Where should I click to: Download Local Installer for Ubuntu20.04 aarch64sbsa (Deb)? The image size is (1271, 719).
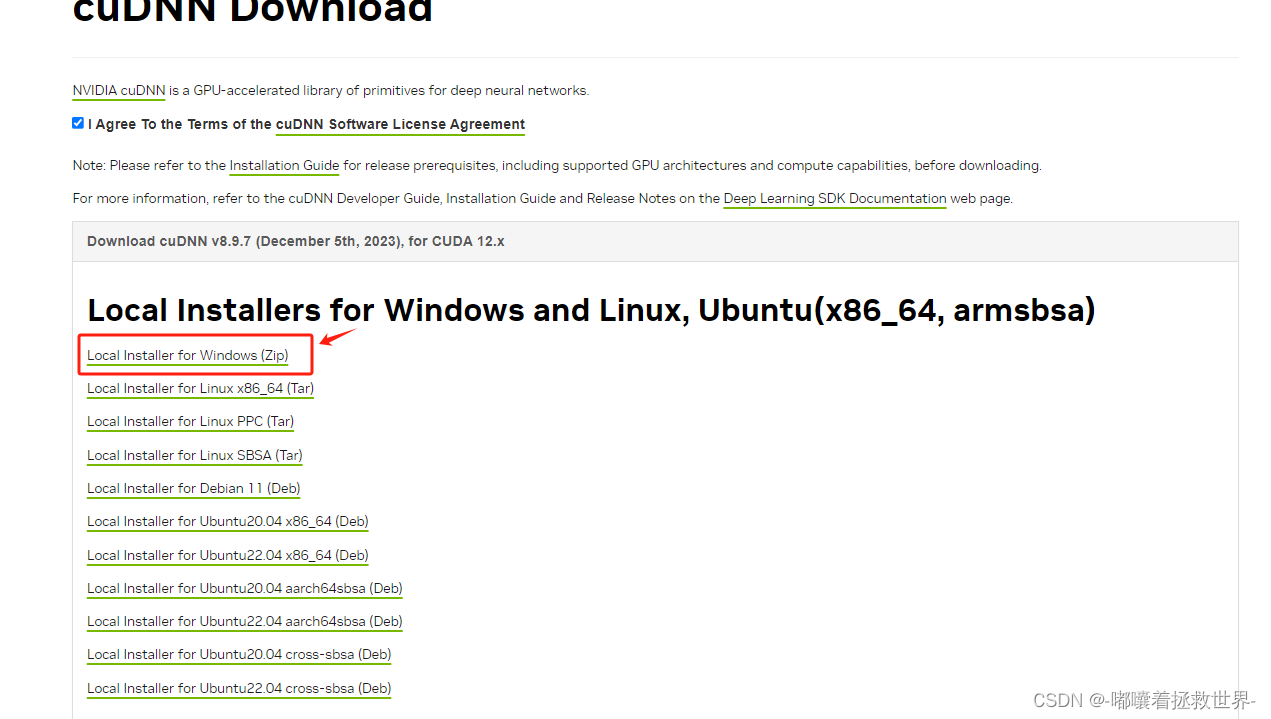pyautogui.click(x=245, y=588)
